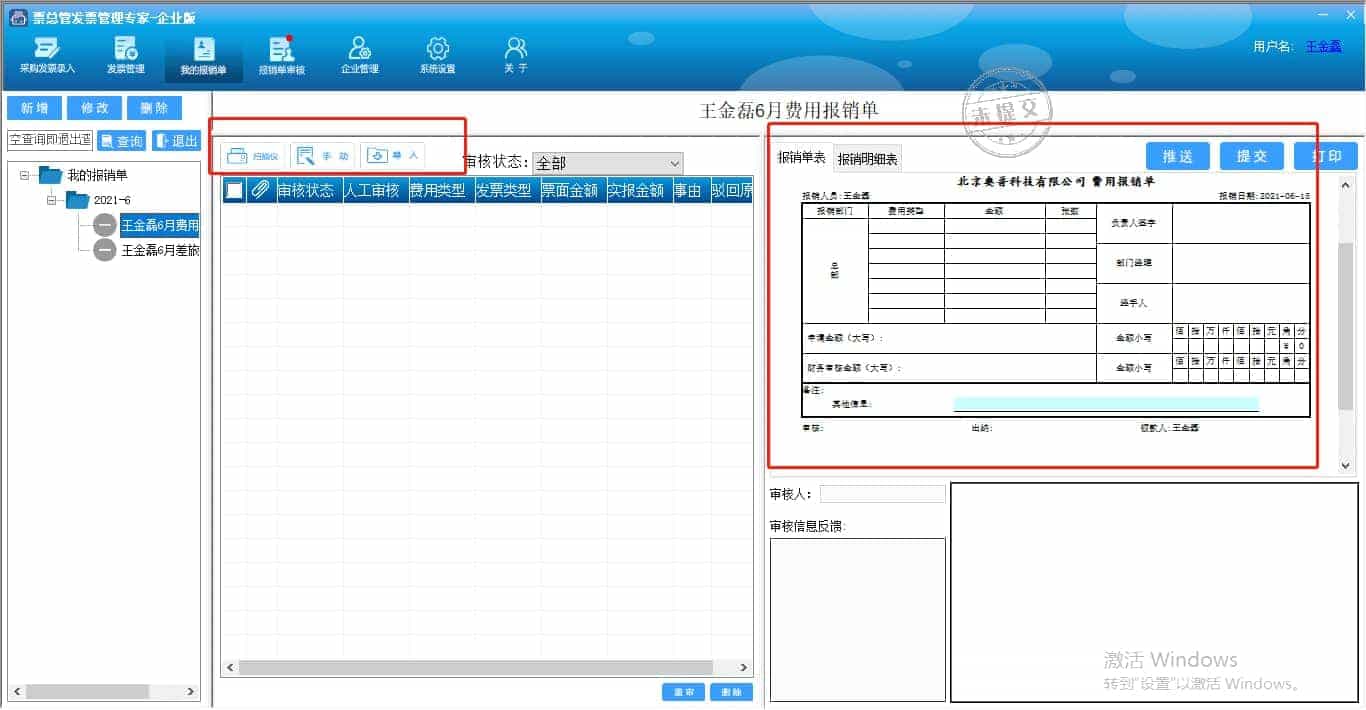This screenshot has height=710, width=1366.
Task: Select the 2021-6 tree label
Action: [x=112, y=200]
